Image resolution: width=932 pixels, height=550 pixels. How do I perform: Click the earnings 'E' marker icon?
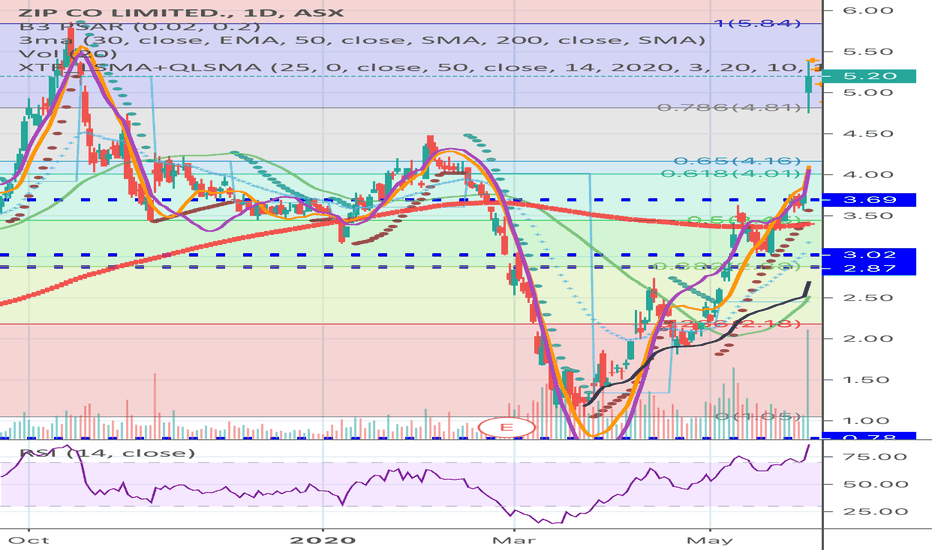[506, 427]
